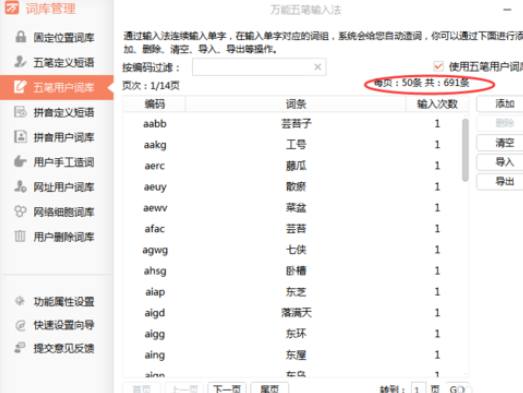Select the entry 落满天
Viewport: 523px width, 393px height.
tap(296, 313)
